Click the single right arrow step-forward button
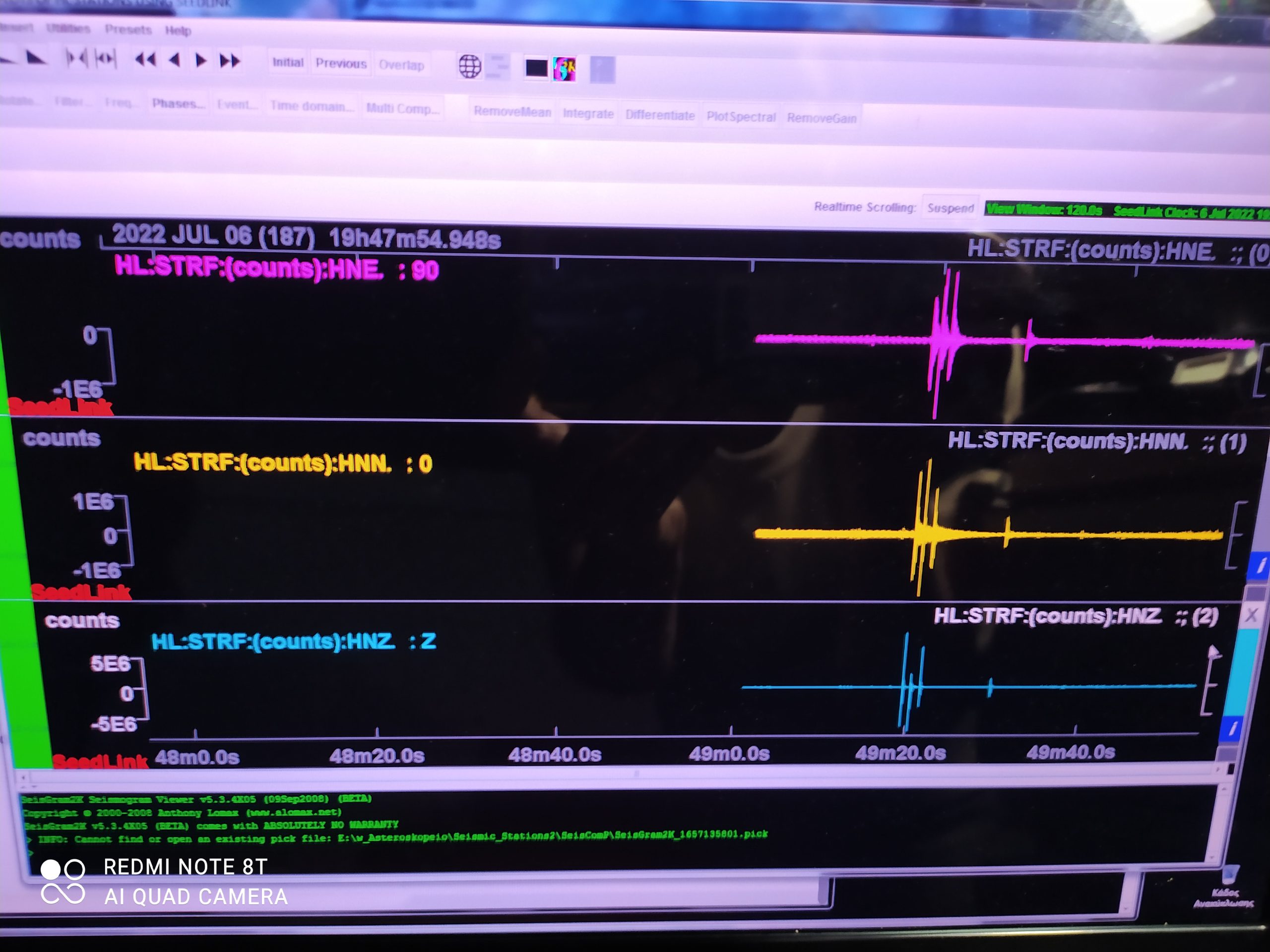This screenshot has height=952, width=1270. pyautogui.click(x=200, y=60)
